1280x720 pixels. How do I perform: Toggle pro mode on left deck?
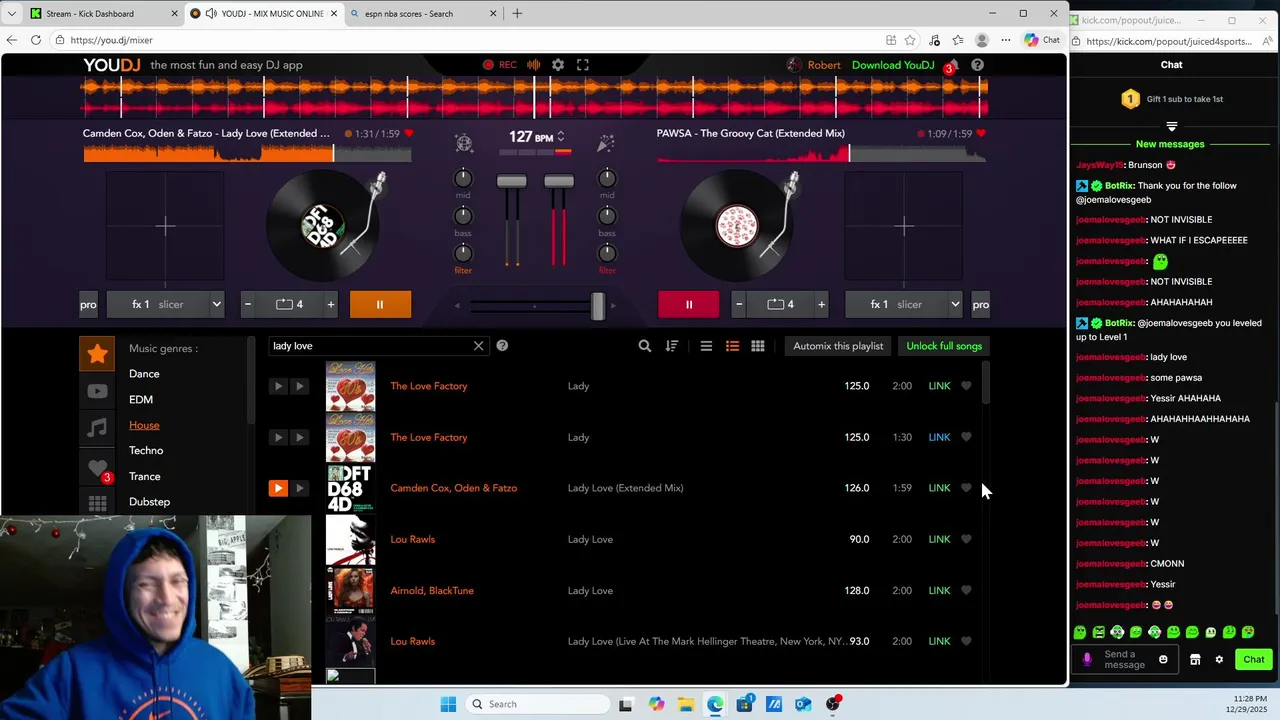(88, 304)
